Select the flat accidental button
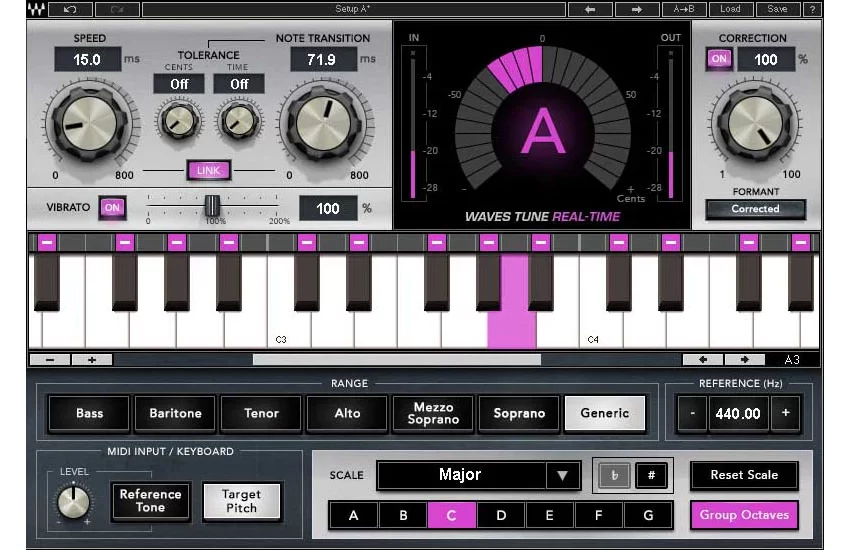The width and height of the screenshot is (850, 550). (614, 476)
